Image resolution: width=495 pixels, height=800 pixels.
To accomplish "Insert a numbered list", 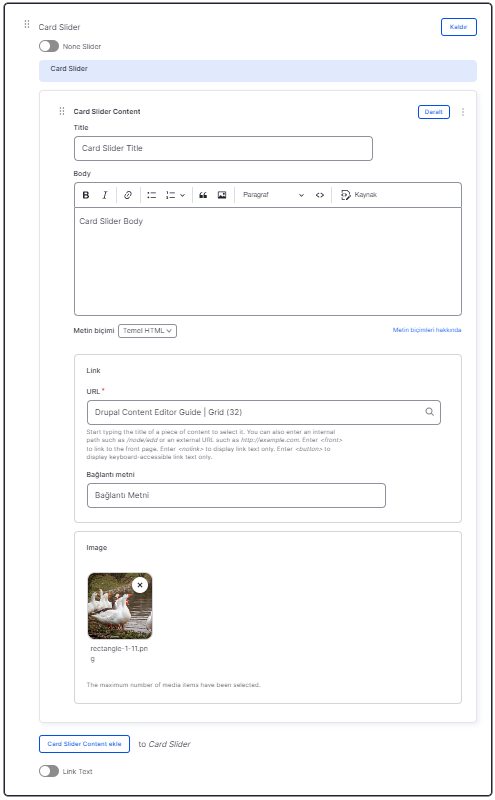I will pos(170,195).
